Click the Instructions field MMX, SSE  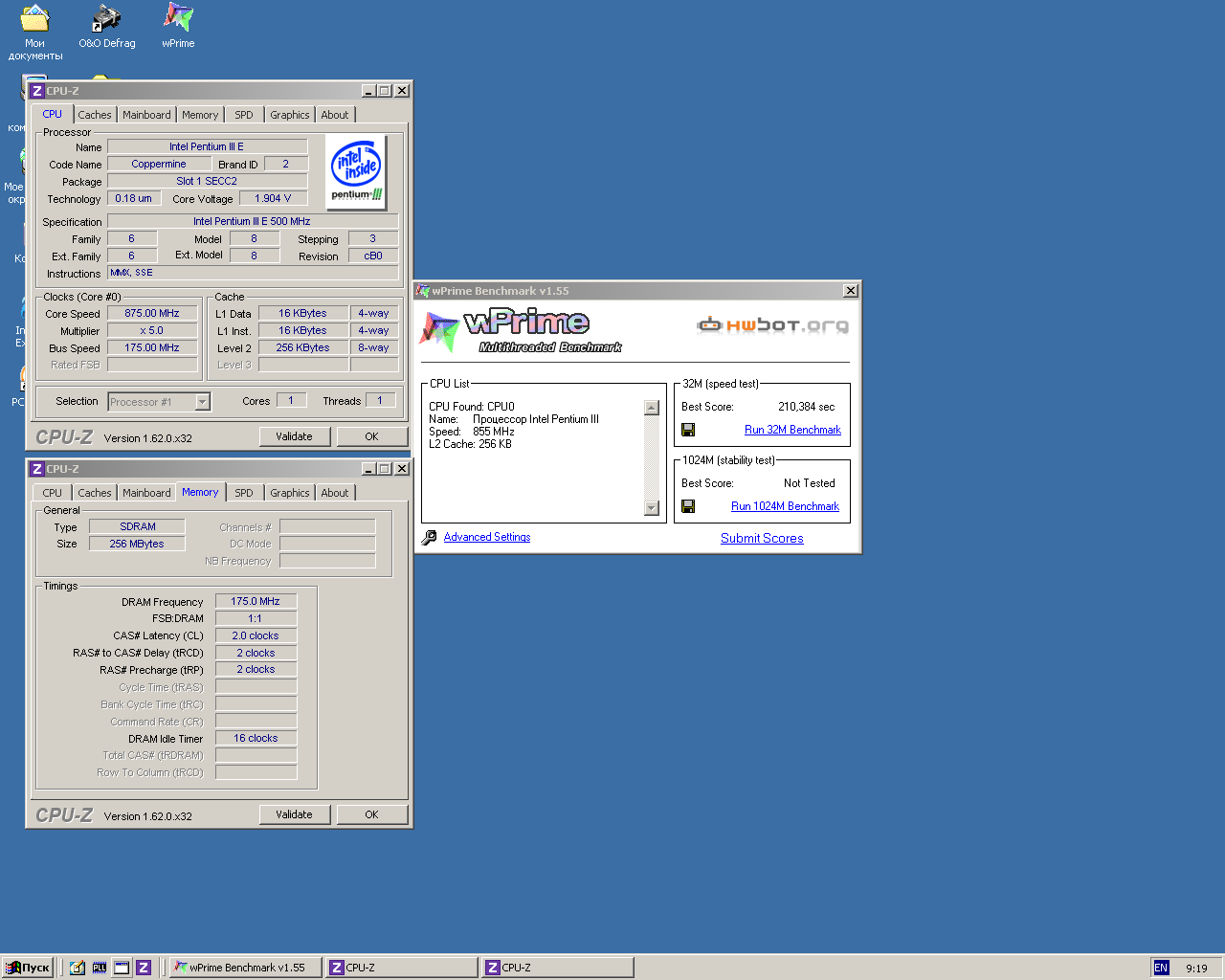[253, 273]
